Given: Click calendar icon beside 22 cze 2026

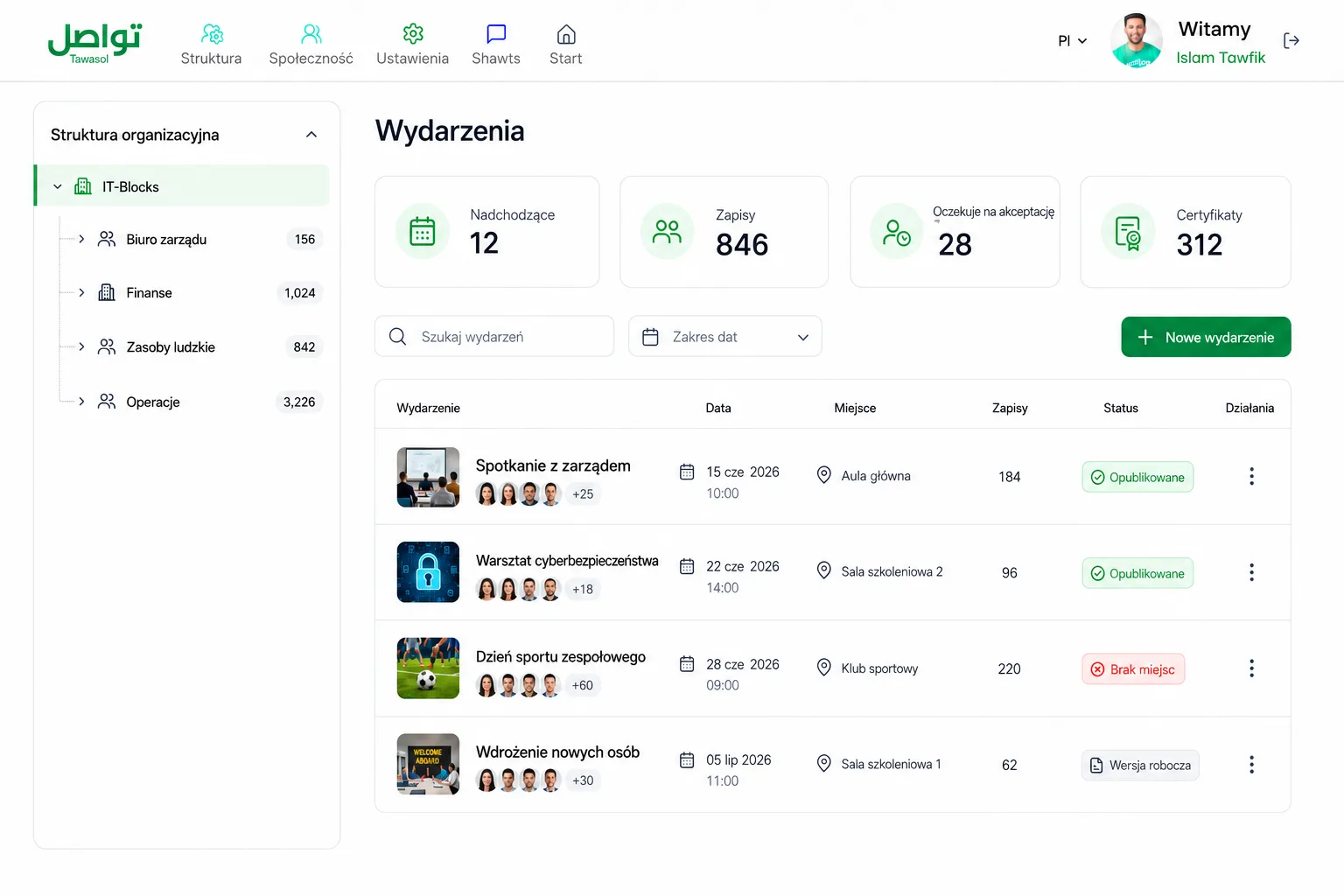Looking at the screenshot, I should tap(687, 566).
